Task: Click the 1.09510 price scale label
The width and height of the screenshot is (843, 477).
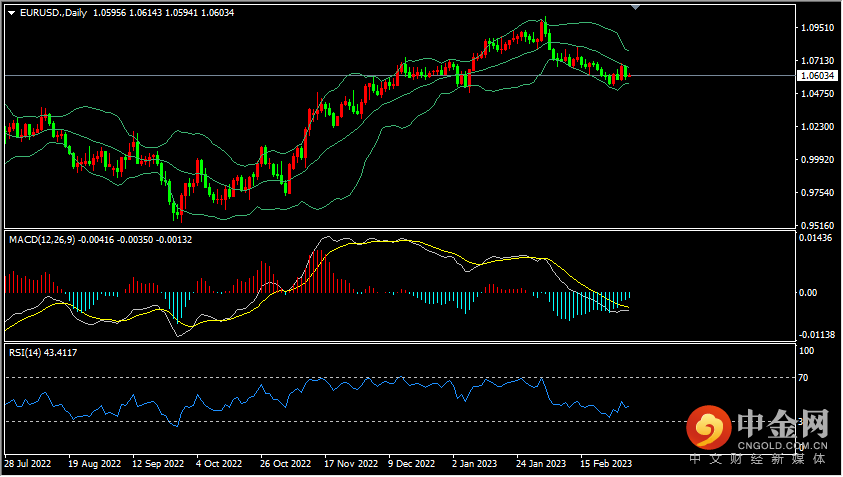Action: pos(816,28)
